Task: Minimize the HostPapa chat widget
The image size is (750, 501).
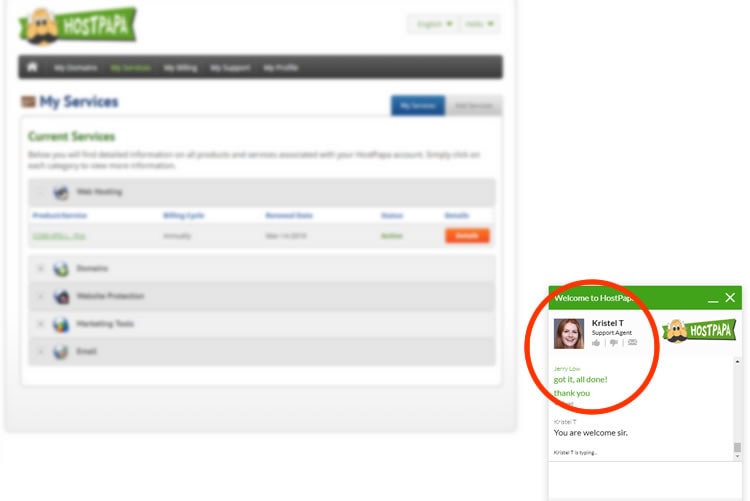Action: [x=713, y=300]
